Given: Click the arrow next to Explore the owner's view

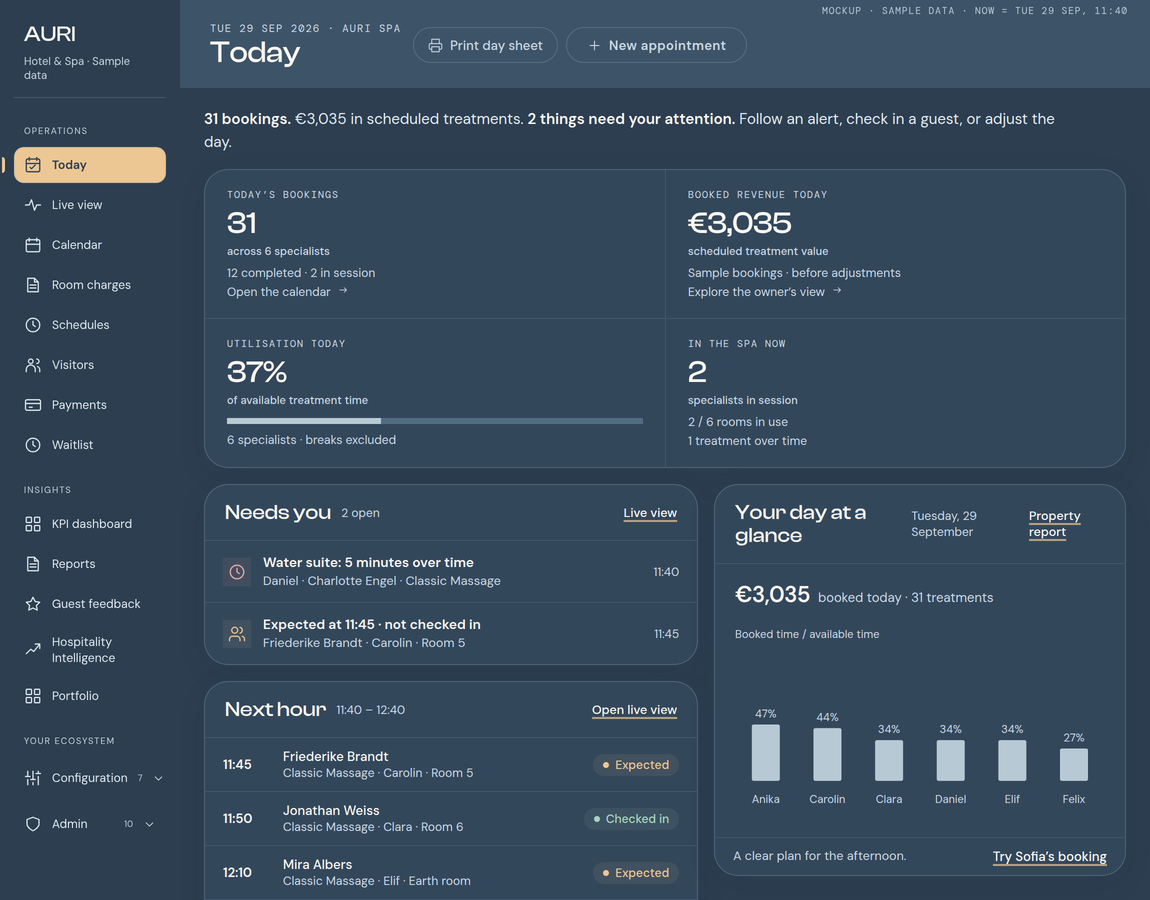Looking at the screenshot, I should [837, 290].
